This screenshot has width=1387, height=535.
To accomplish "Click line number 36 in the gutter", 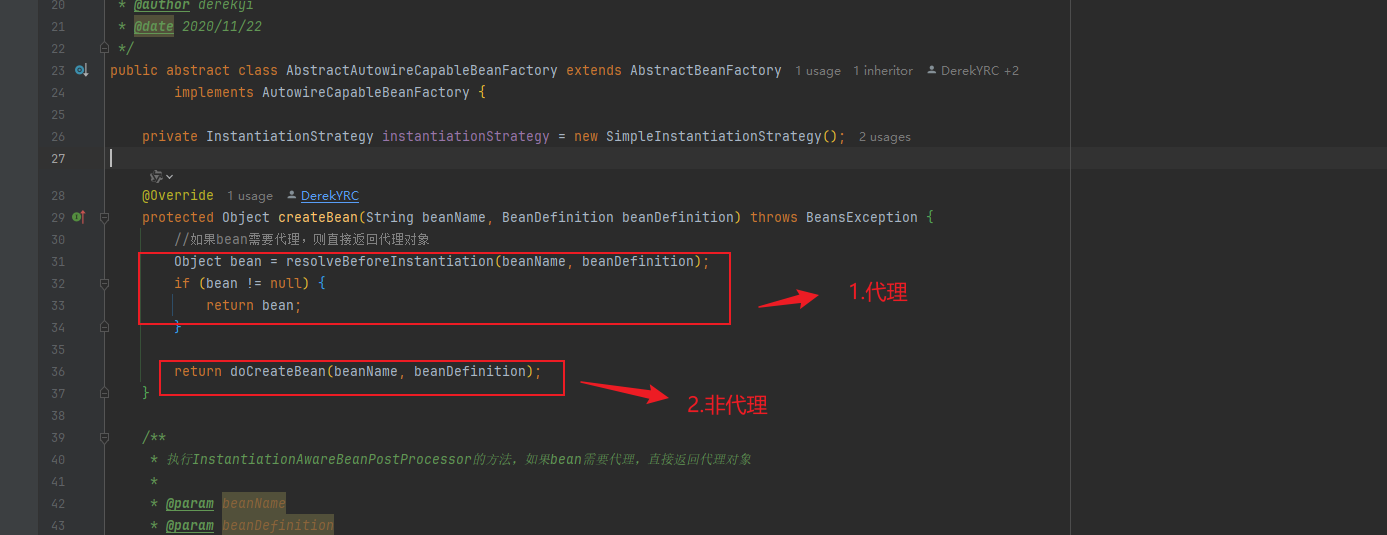I will [x=57, y=371].
